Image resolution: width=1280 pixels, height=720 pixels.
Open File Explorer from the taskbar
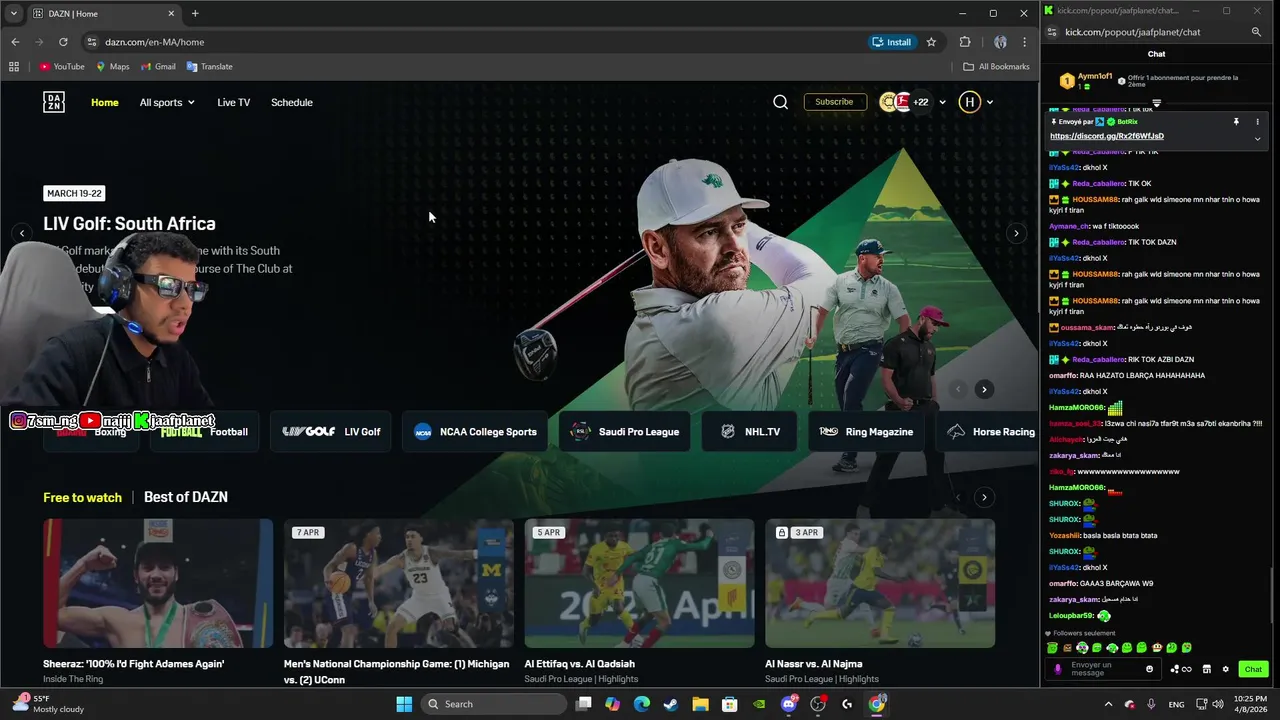[x=700, y=704]
